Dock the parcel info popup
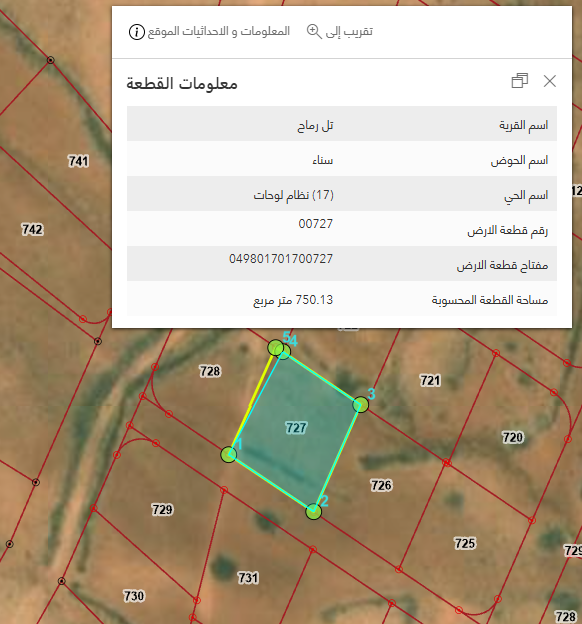 520,81
